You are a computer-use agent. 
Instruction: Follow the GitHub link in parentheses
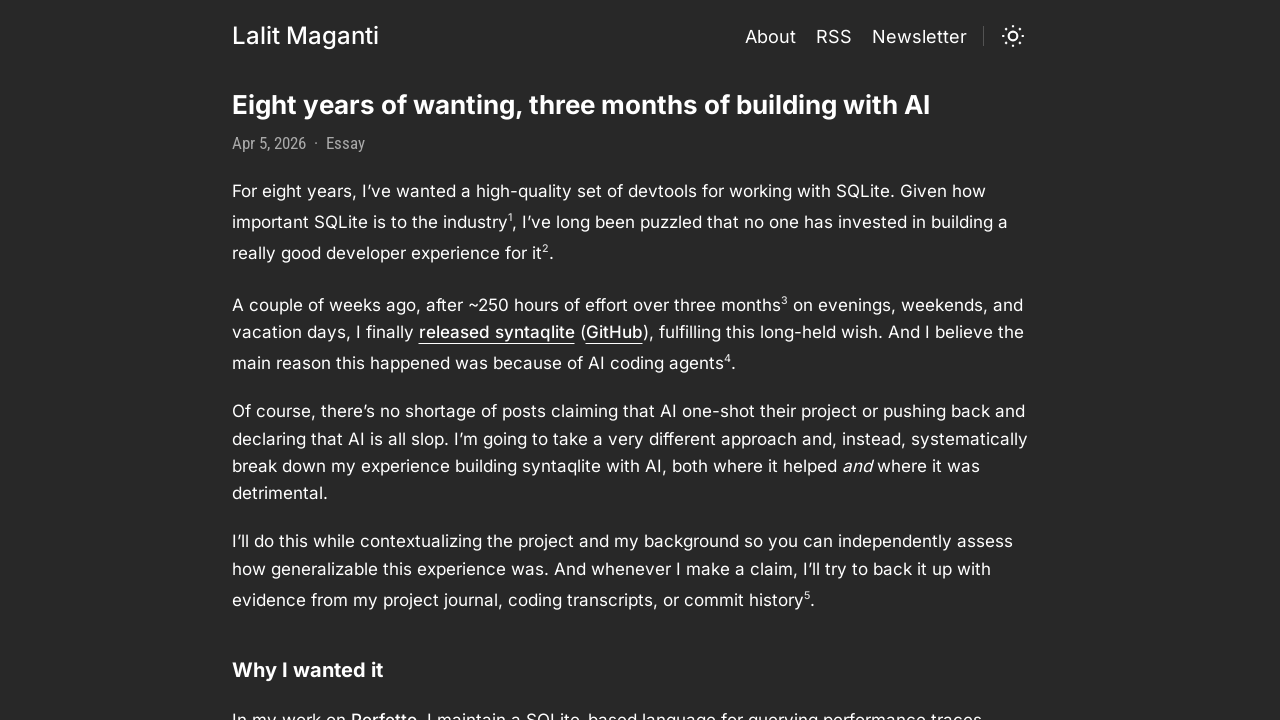pos(614,332)
